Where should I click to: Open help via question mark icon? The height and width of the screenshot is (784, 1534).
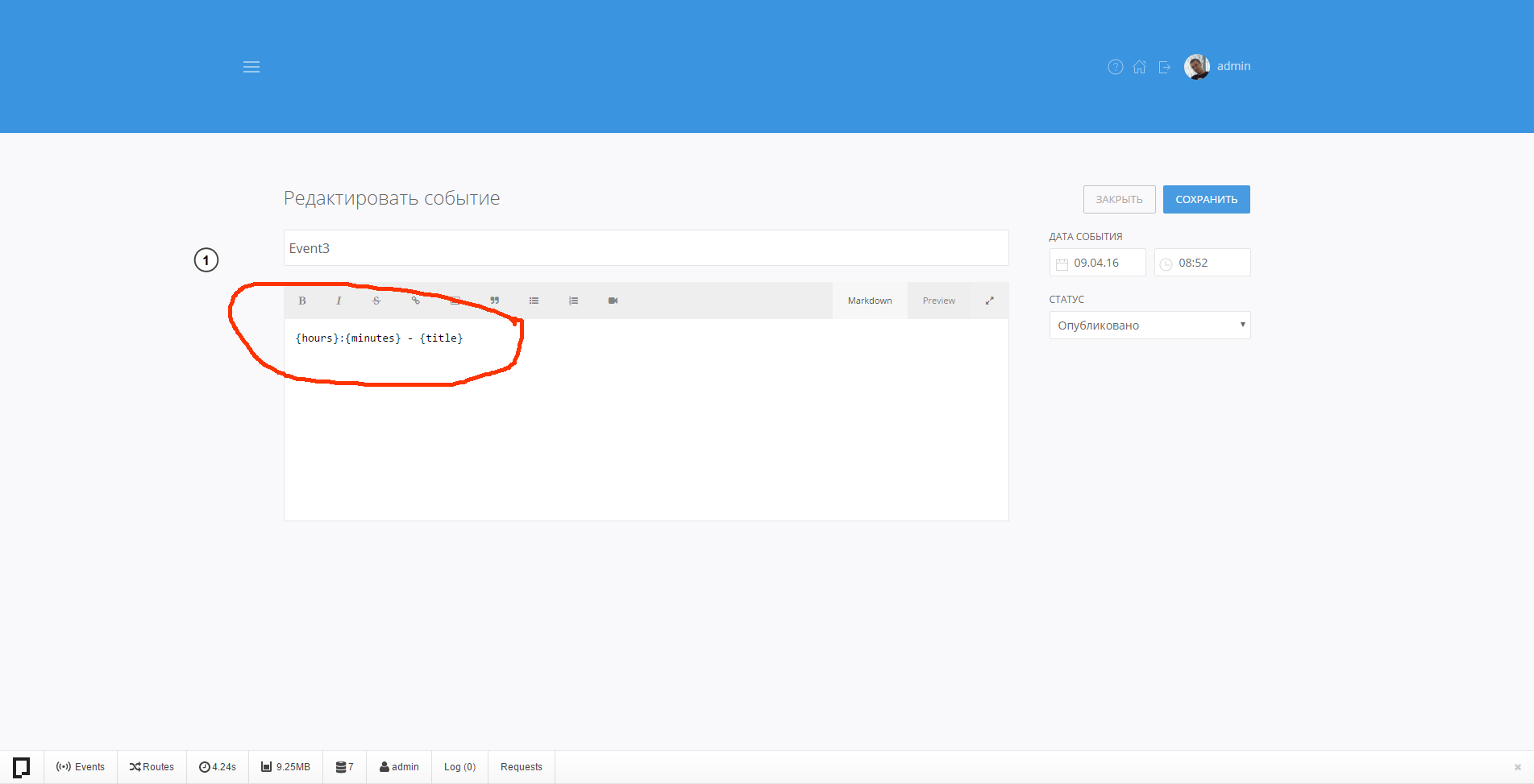[1115, 67]
